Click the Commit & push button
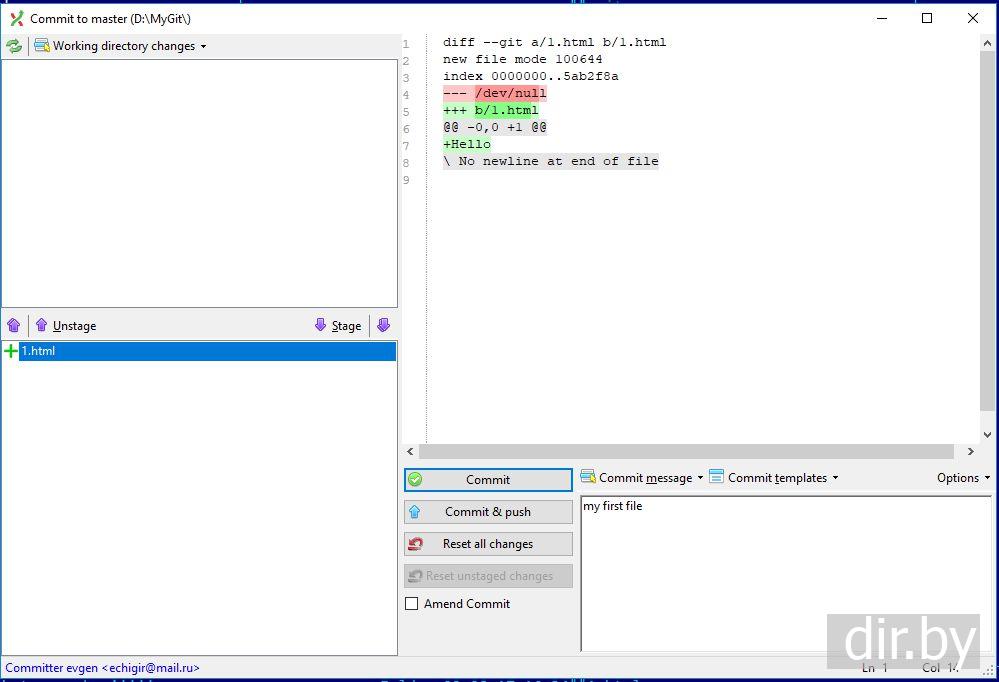 pyautogui.click(x=488, y=512)
